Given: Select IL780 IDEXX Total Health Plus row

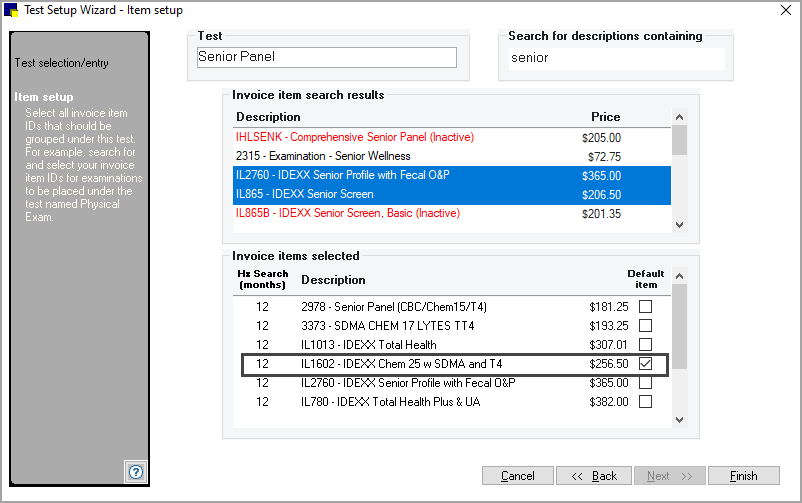Looking at the screenshot, I should (x=452, y=402).
